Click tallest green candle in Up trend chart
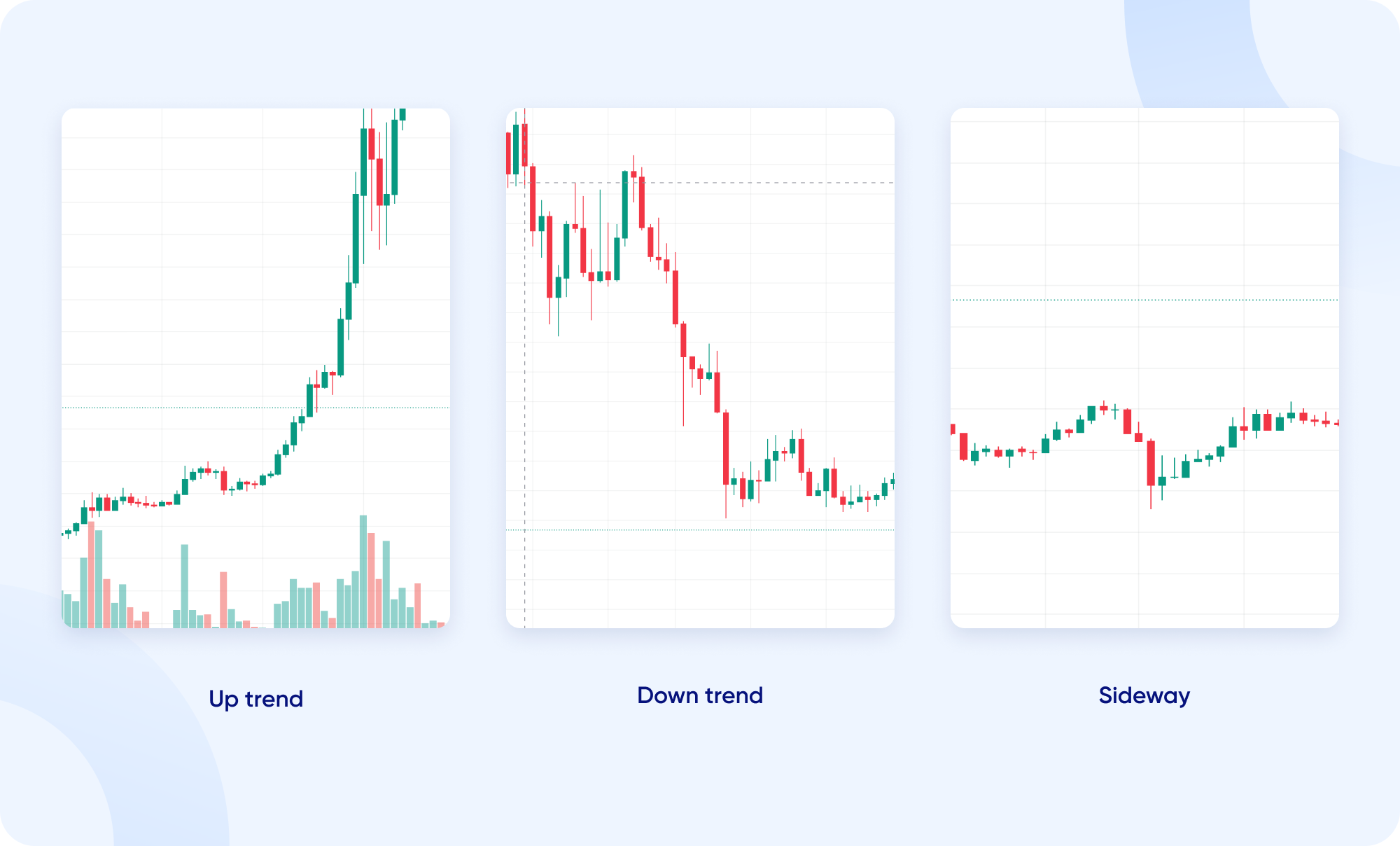This screenshot has width=1400, height=846. (356, 238)
